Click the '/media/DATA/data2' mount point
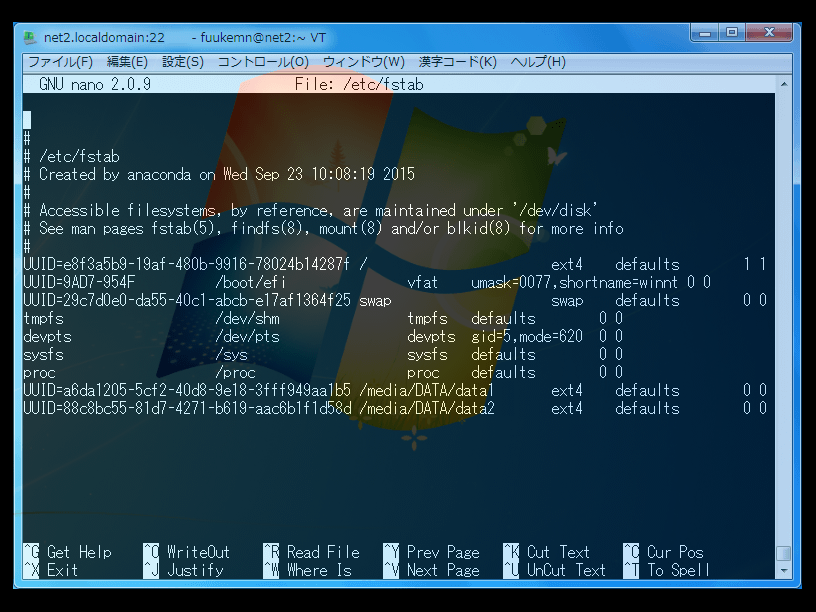The height and width of the screenshot is (612, 816). [x=427, y=409]
